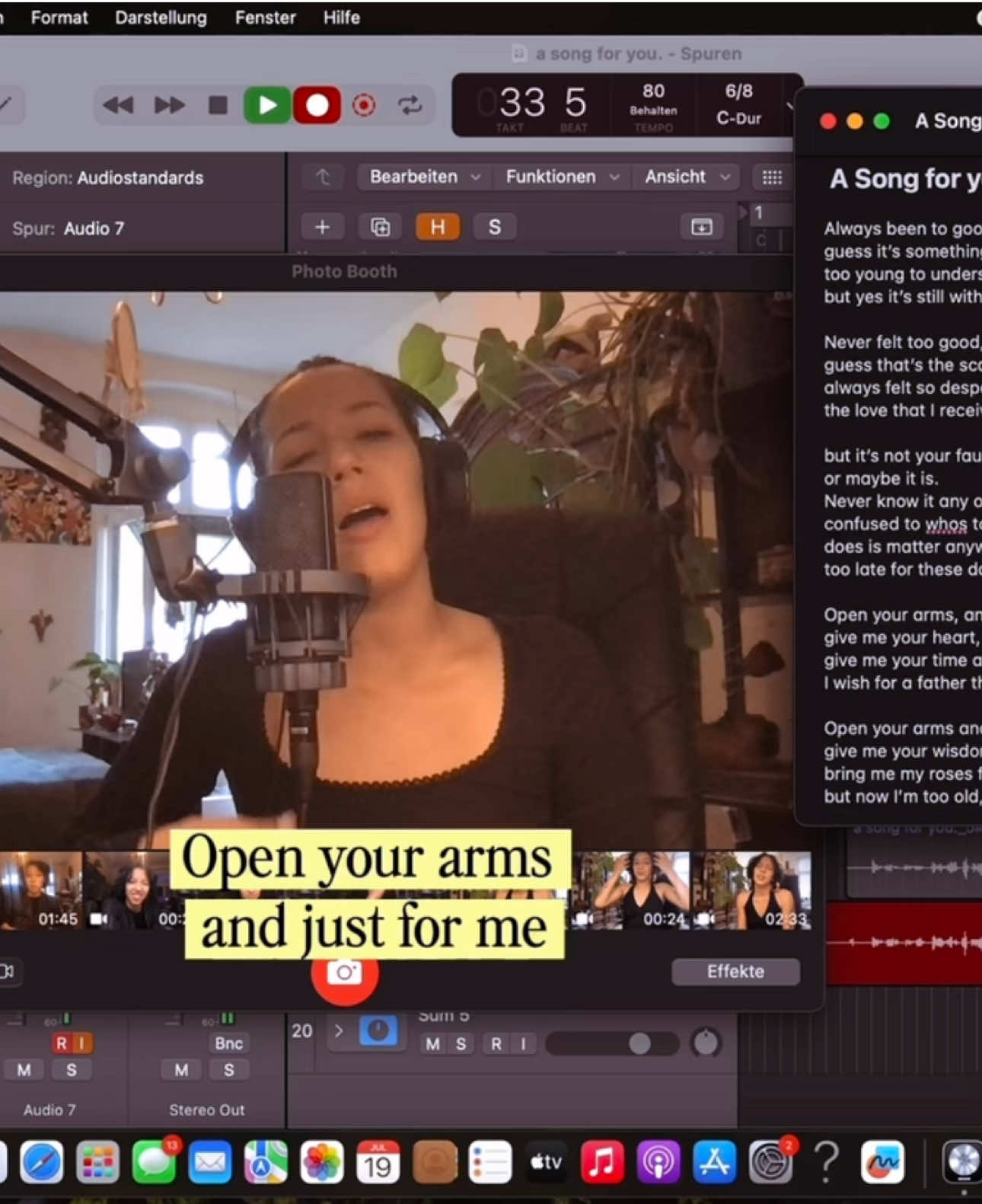
Task: Toggle the orange H hide button
Action: click(x=438, y=227)
